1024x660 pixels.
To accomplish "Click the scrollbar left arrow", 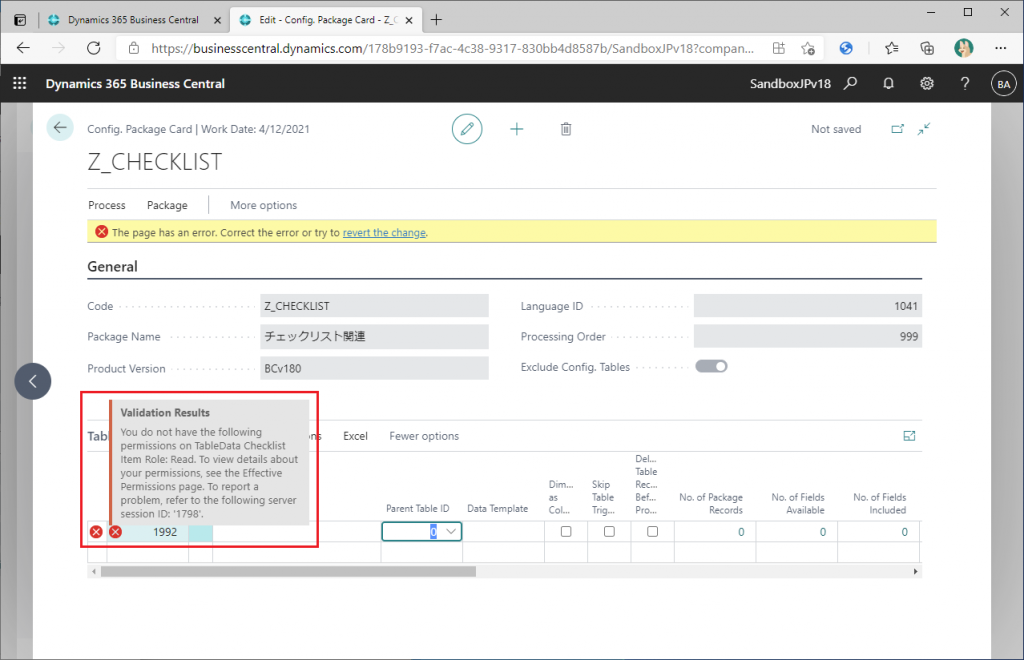I will tap(94, 571).
